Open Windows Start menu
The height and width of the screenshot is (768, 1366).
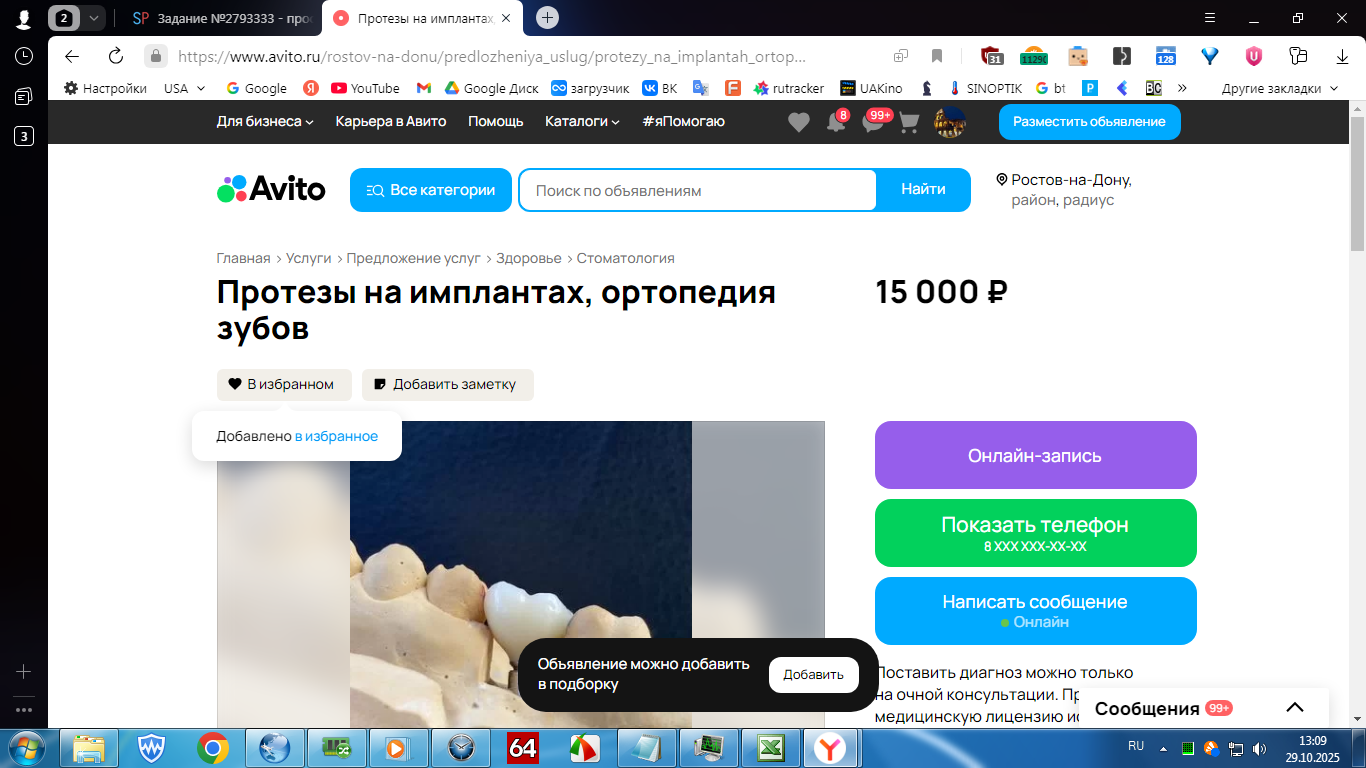[x=27, y=747]
